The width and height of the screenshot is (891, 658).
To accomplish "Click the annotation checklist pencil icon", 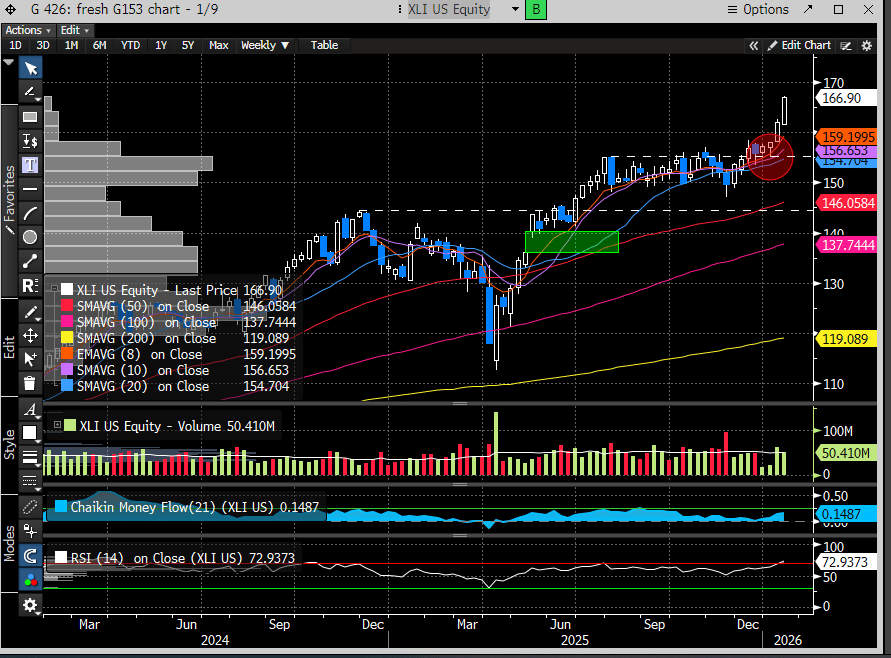I will (x=846, y=46).
